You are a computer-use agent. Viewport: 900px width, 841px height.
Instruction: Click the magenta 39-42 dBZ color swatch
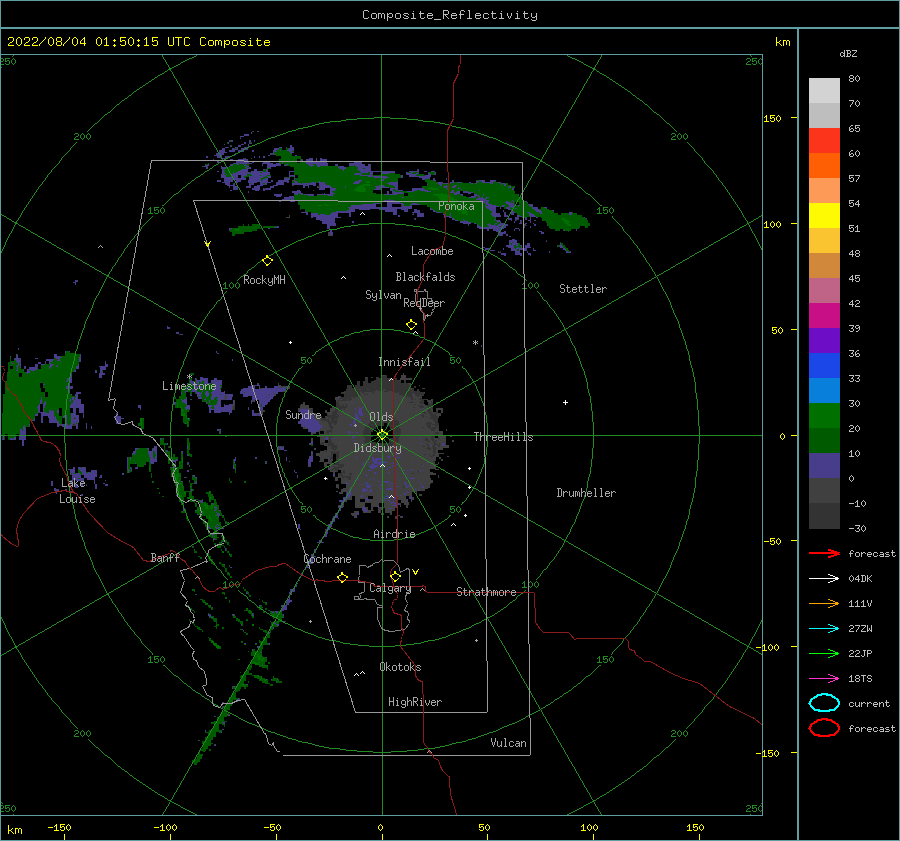point(824,315)
